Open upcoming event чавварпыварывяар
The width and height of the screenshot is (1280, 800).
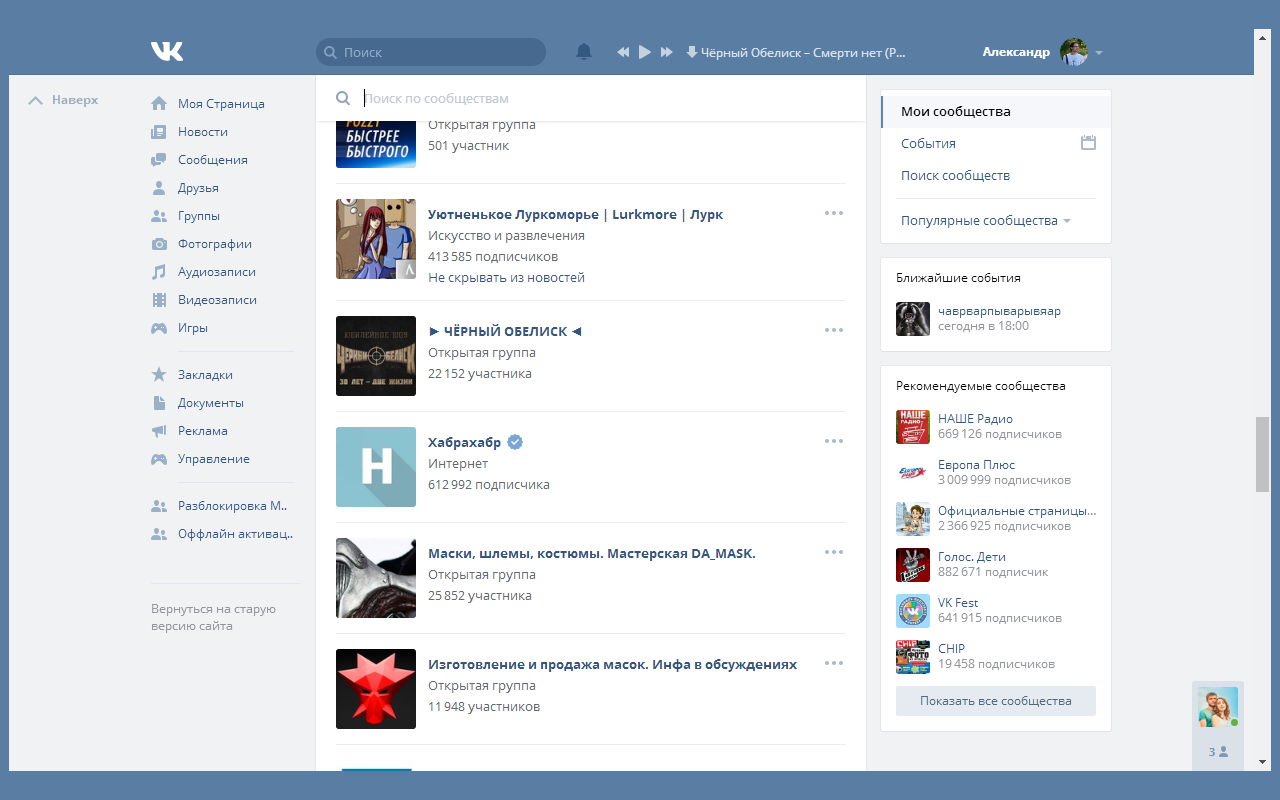pyautogui.click(x=999, y=311)
